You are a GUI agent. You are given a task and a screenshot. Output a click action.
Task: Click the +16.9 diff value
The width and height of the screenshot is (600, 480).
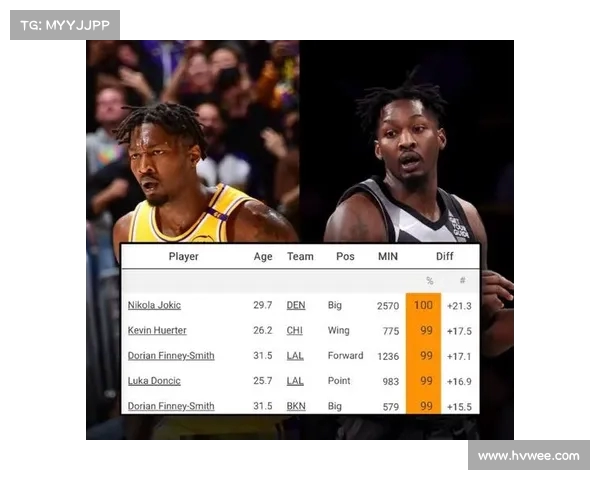click(x=459, y=382)
